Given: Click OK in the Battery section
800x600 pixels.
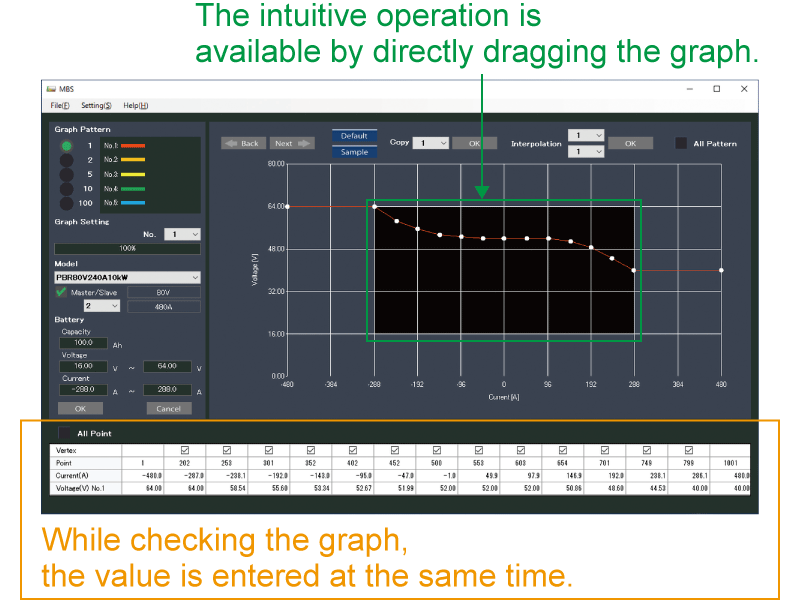Looking at the screenshot, I should [x=81, y=408].
